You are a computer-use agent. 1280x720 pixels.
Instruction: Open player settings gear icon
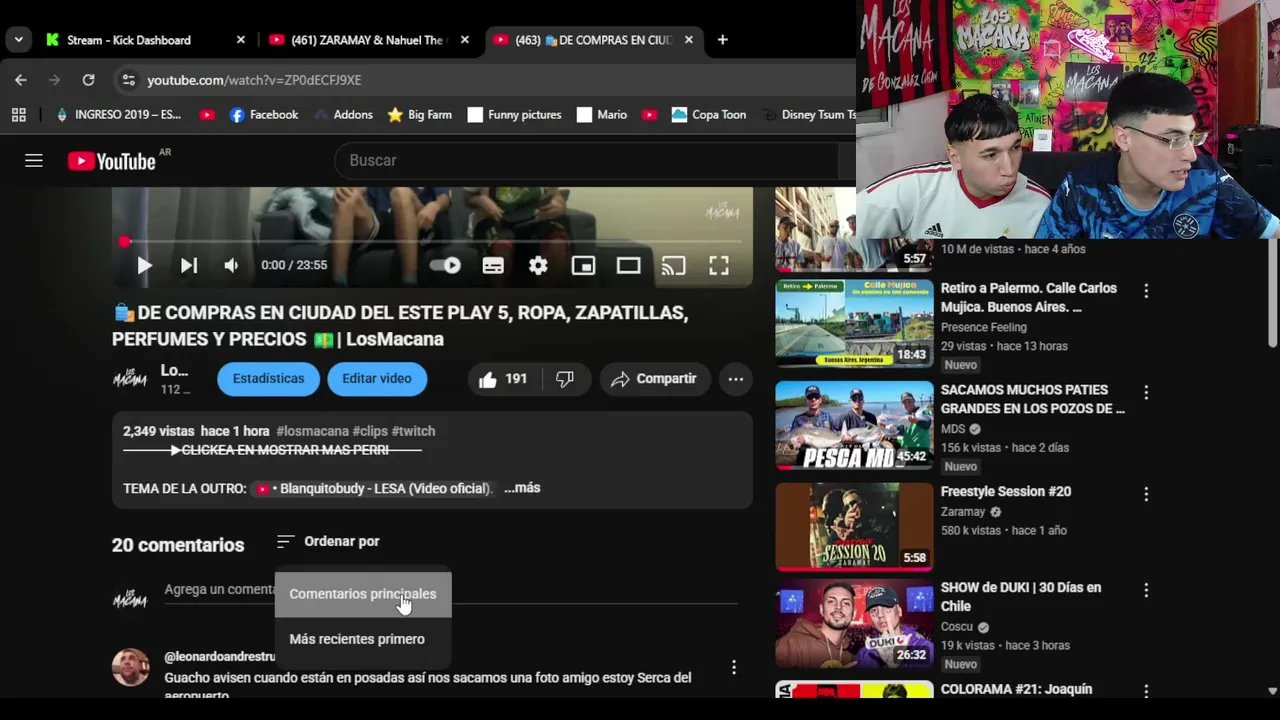[x=538, y=265]
